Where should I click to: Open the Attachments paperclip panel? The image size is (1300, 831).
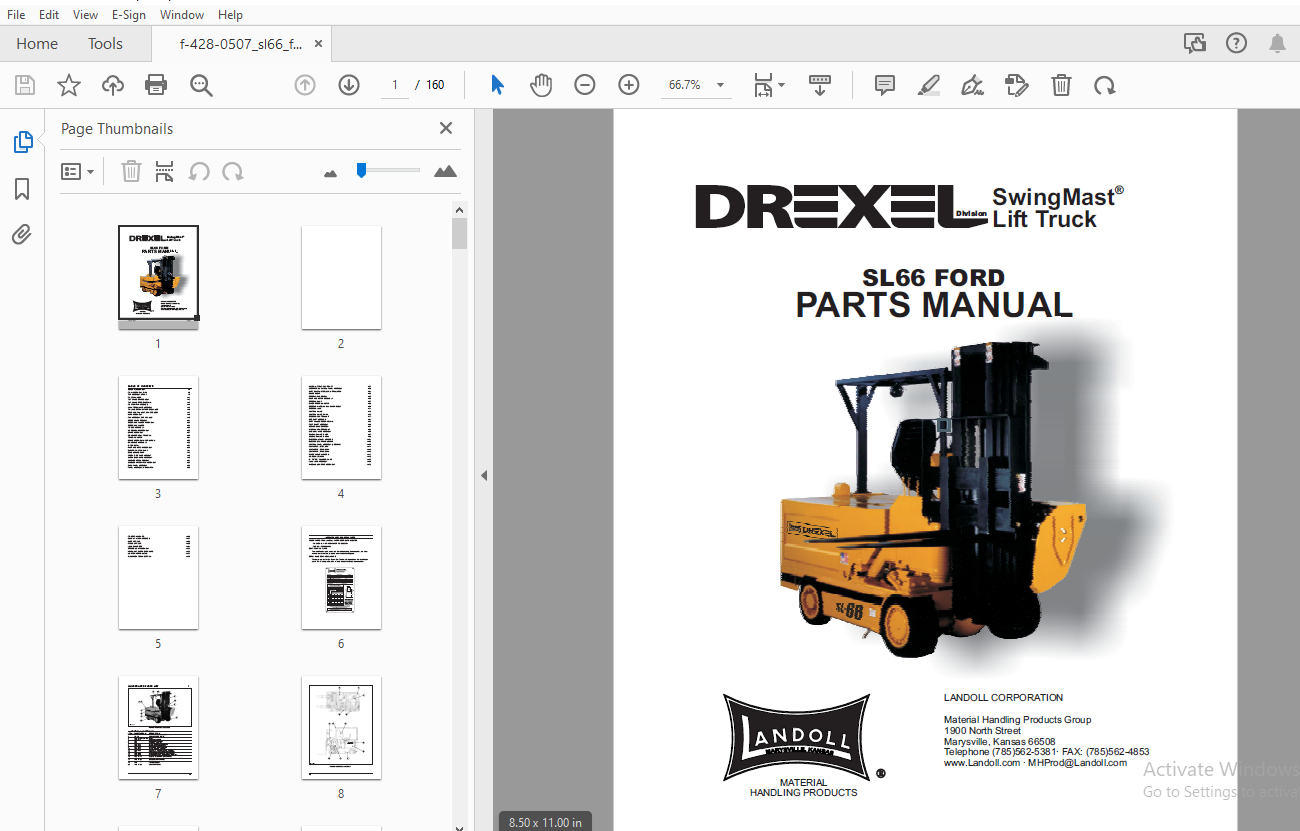tap(22, 235)
